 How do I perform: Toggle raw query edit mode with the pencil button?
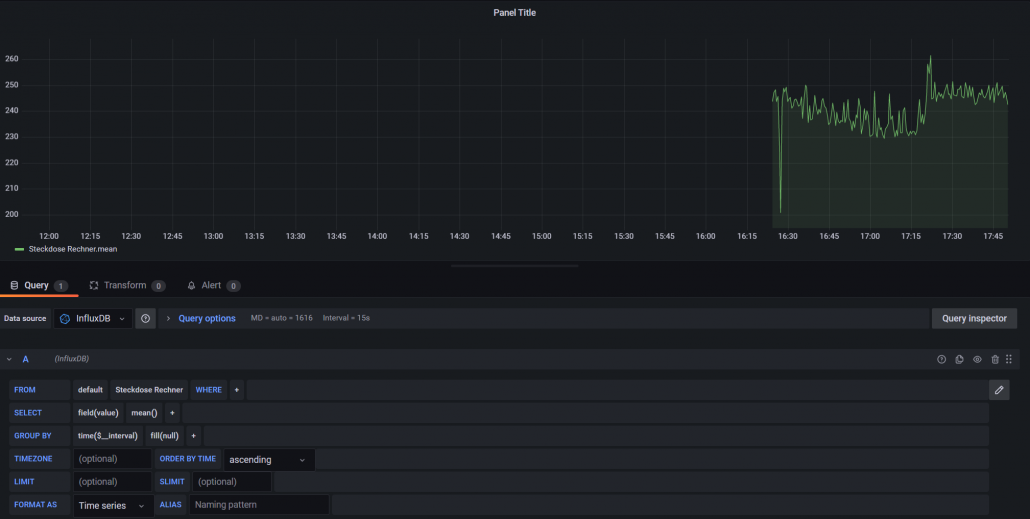click(x=999, y=390)
